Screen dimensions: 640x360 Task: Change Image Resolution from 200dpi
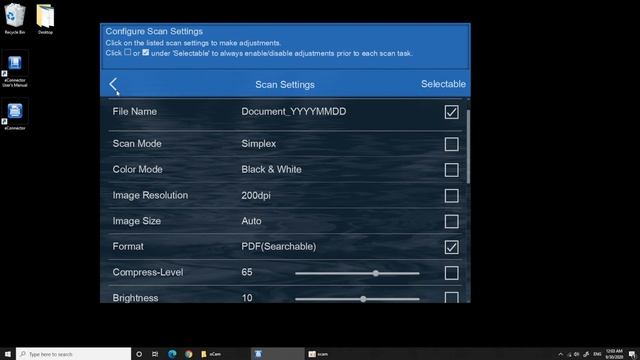pos(256,196)
